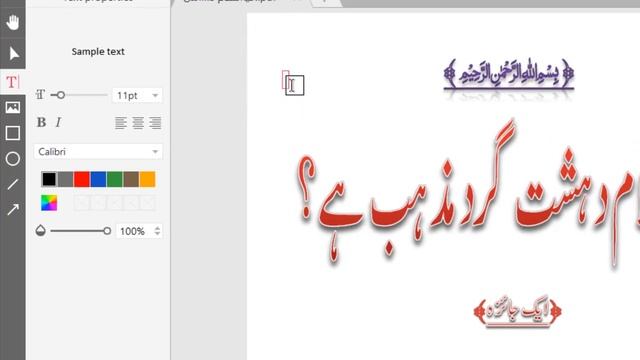
Task: Select the Ellipse shape tool
Action: [x=13, y=159]
